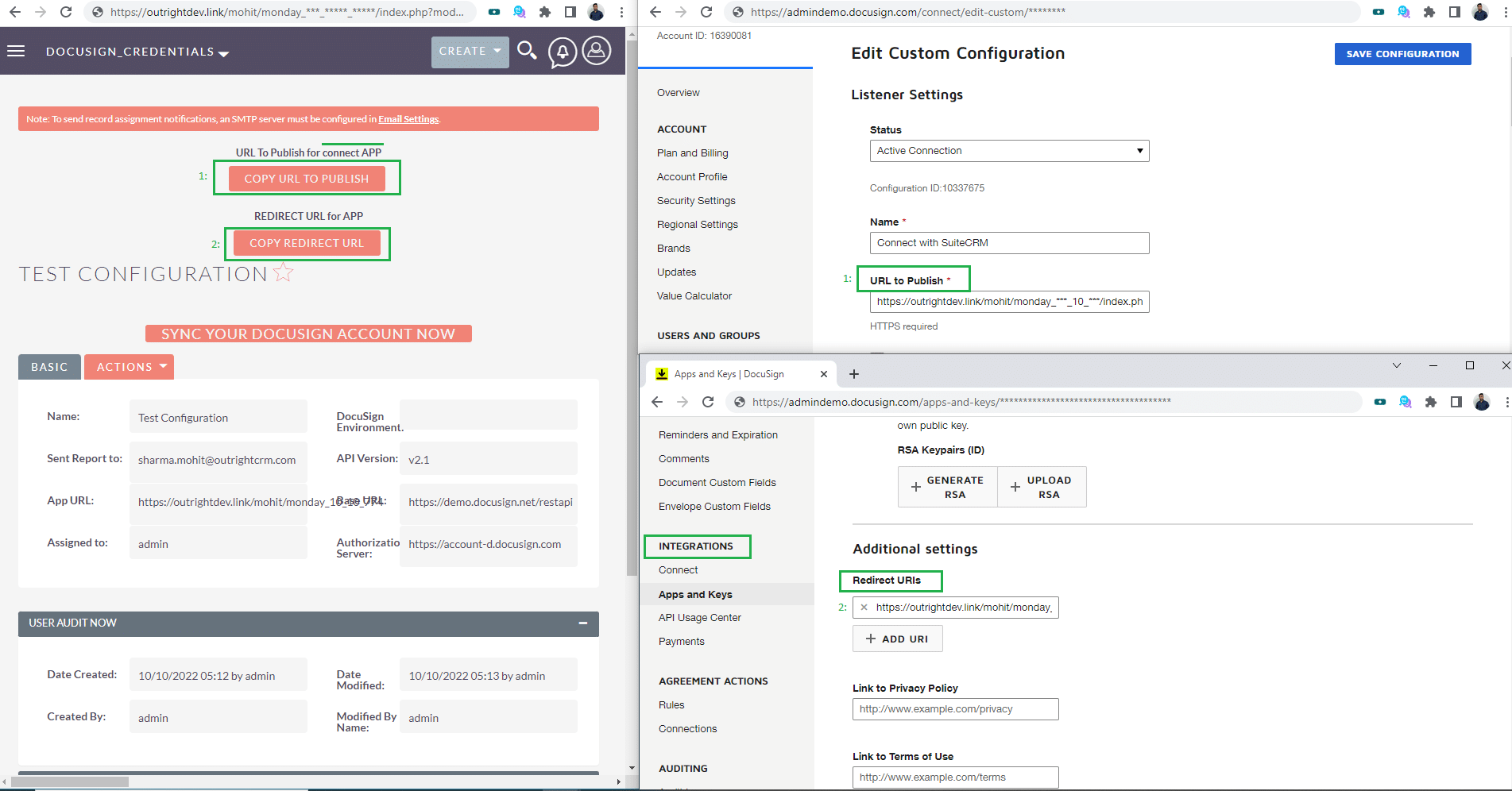The height and width of the screenshot is (791, 1512).
Task: Open Chrome menu in SuiteCRM browser window
Action: click(622, 12)
